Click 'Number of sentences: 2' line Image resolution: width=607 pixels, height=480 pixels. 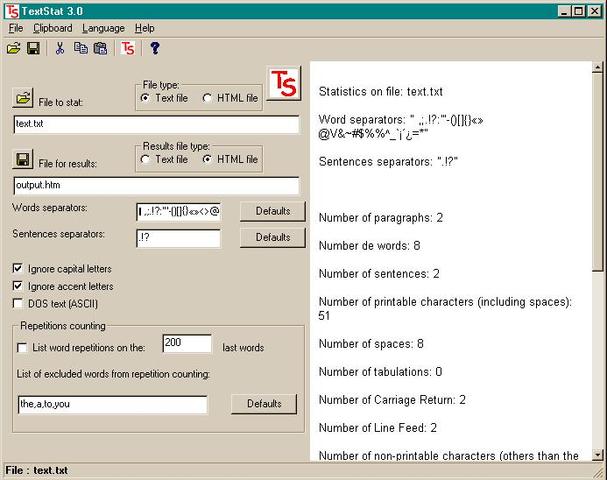pyautogui.click(x=379, y=274)
